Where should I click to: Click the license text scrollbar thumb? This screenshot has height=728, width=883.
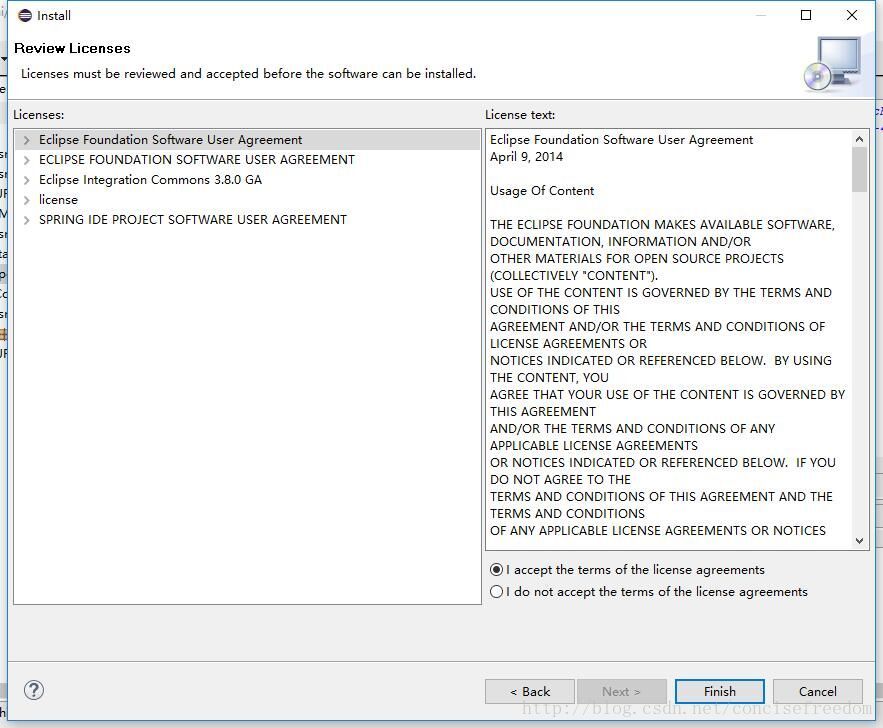coord(859,169)
